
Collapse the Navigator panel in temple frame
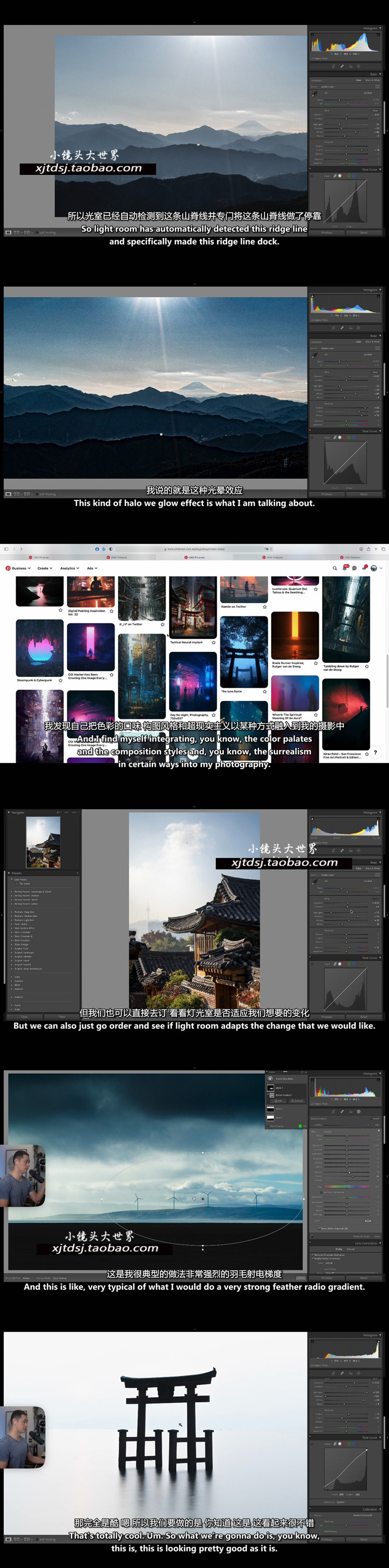point(8,813)
